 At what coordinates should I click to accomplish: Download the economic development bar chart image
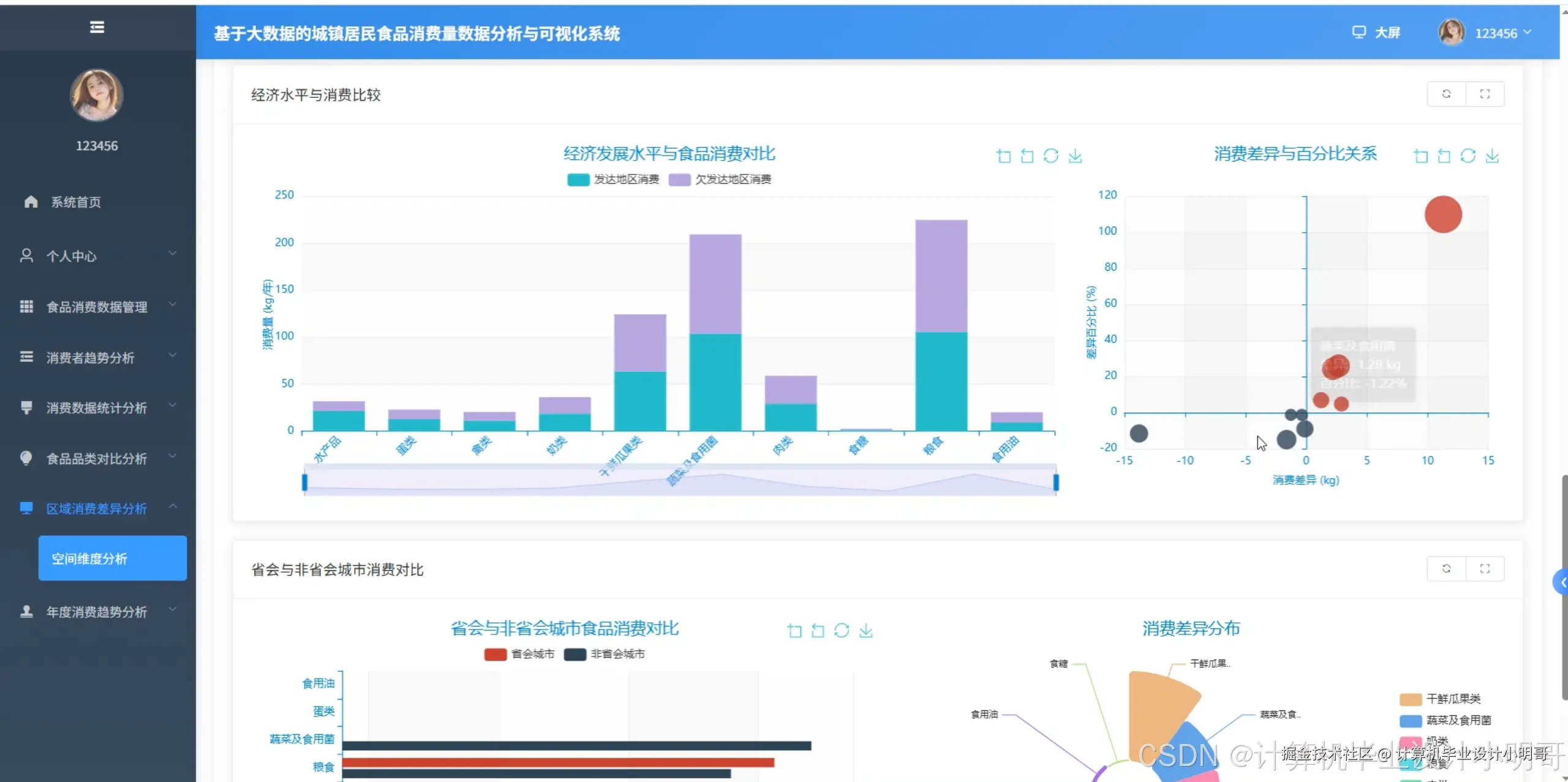1075,156
